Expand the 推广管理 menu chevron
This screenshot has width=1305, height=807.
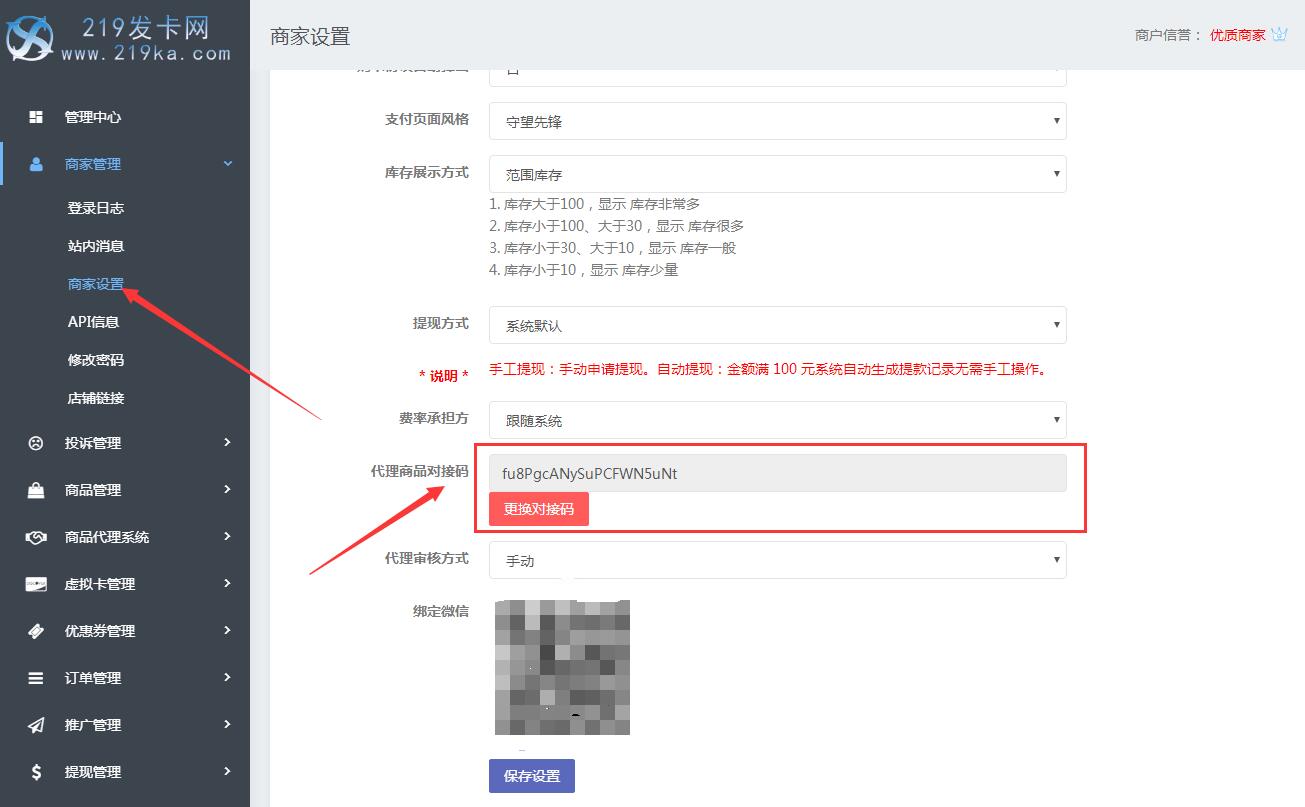point(227,724)
